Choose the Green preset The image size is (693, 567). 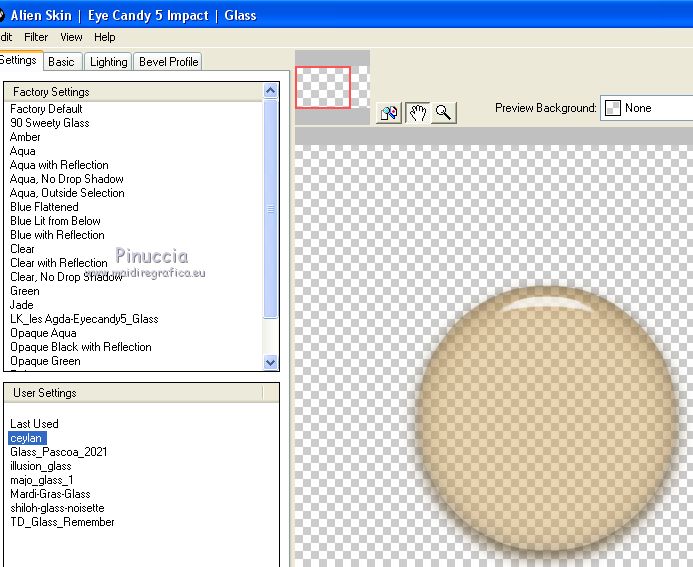[x=25, y=291]
